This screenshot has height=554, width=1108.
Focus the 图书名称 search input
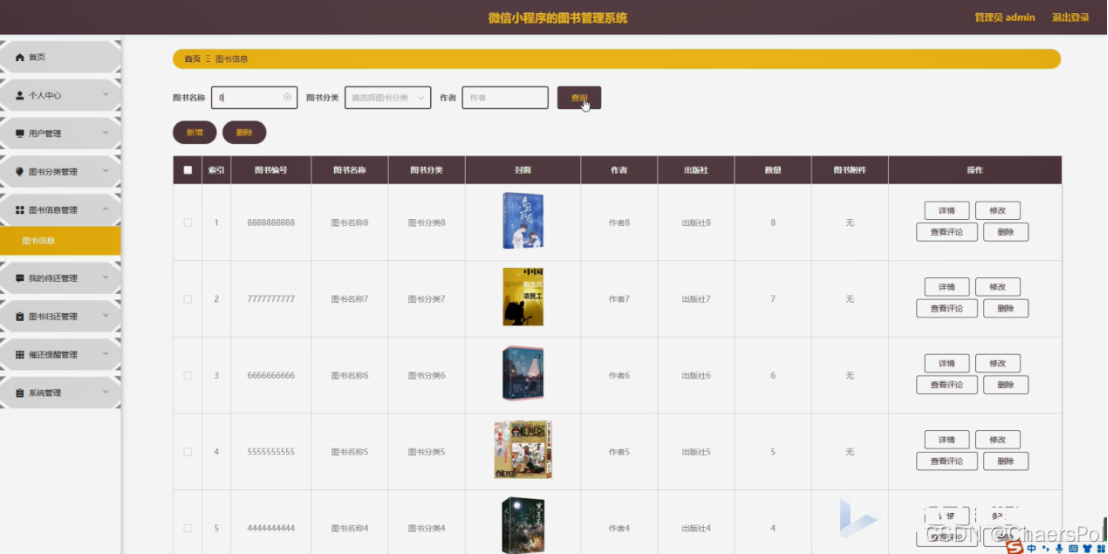(x=254, y=98)
